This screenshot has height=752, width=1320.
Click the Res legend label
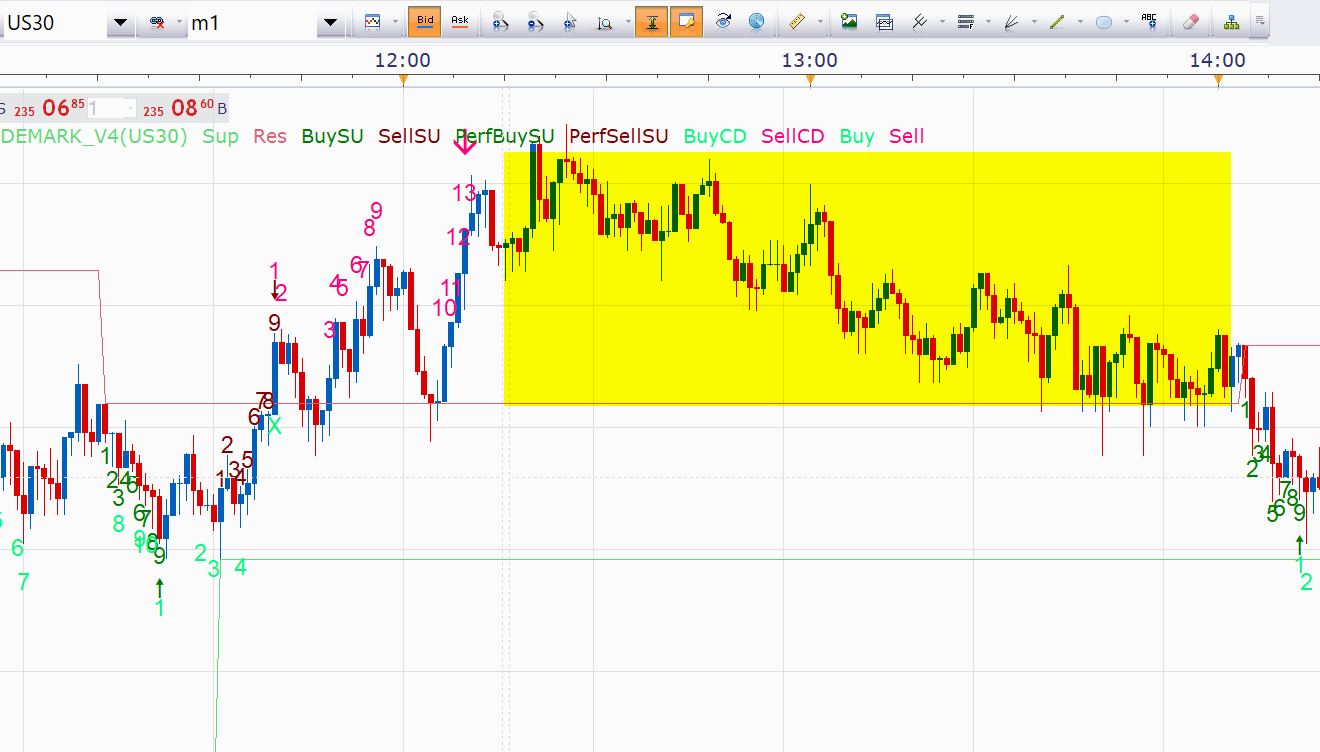(x=270, y=137)
